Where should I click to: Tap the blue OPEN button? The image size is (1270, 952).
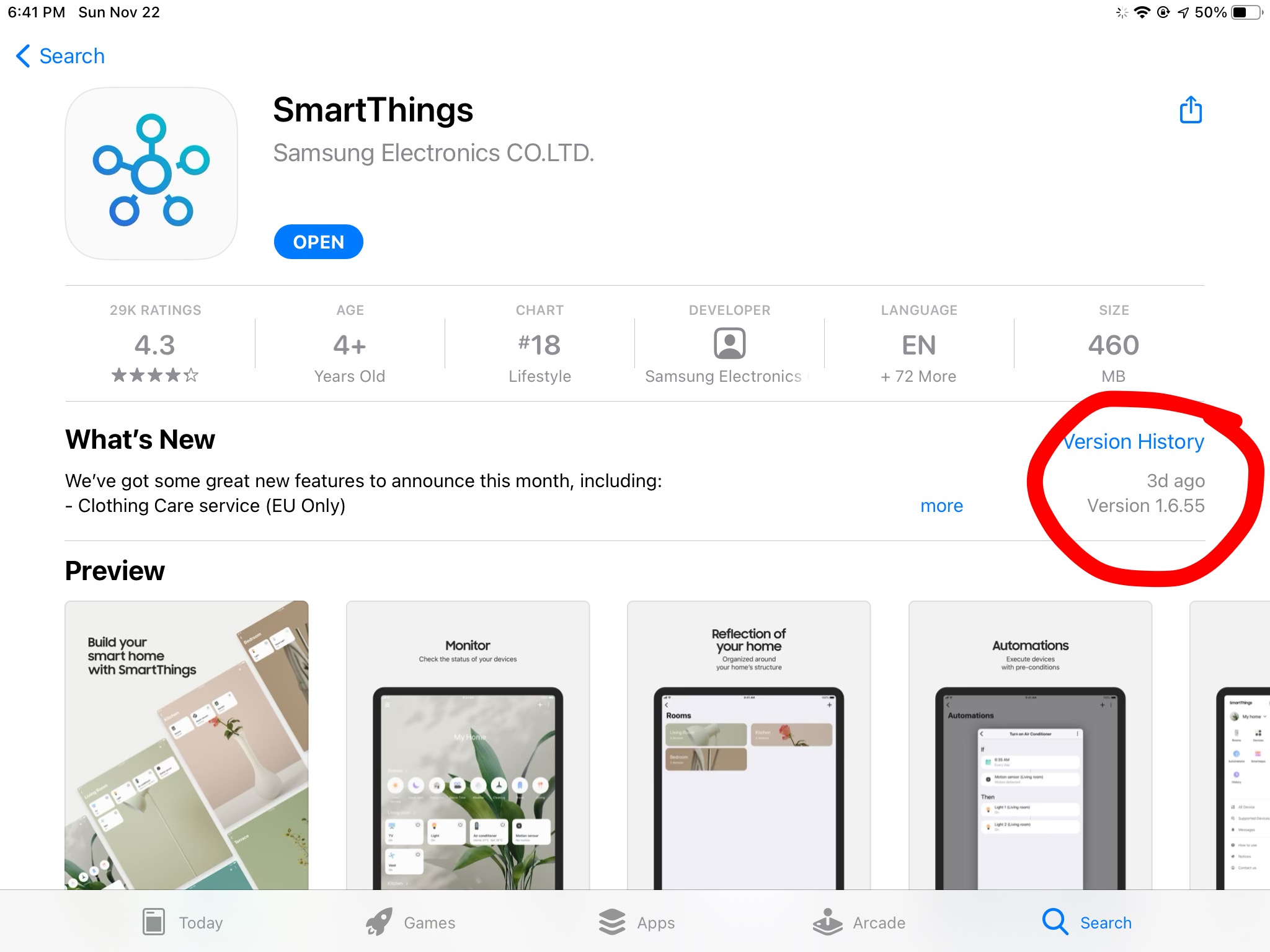pos(318,242)
